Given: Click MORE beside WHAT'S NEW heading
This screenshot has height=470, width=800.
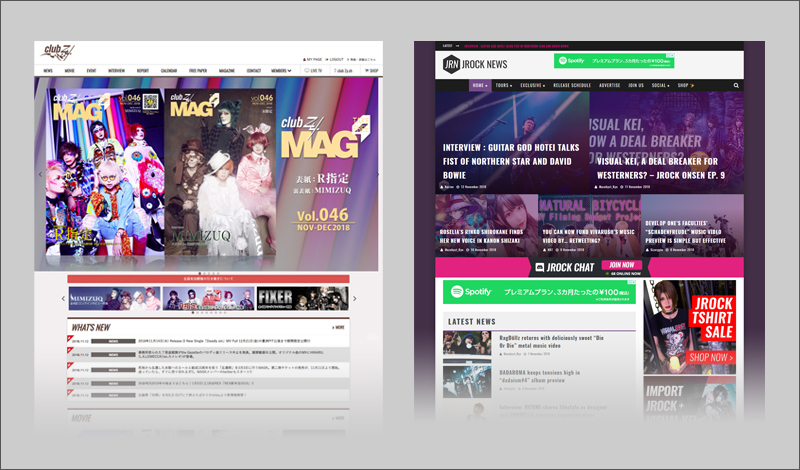Looking at the screenshot, I should (x=339, y=327).
